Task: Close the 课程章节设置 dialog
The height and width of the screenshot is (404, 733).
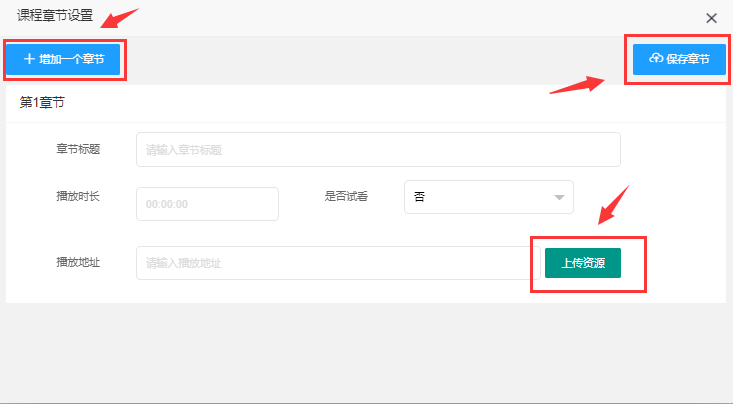Action: [711, 18]
